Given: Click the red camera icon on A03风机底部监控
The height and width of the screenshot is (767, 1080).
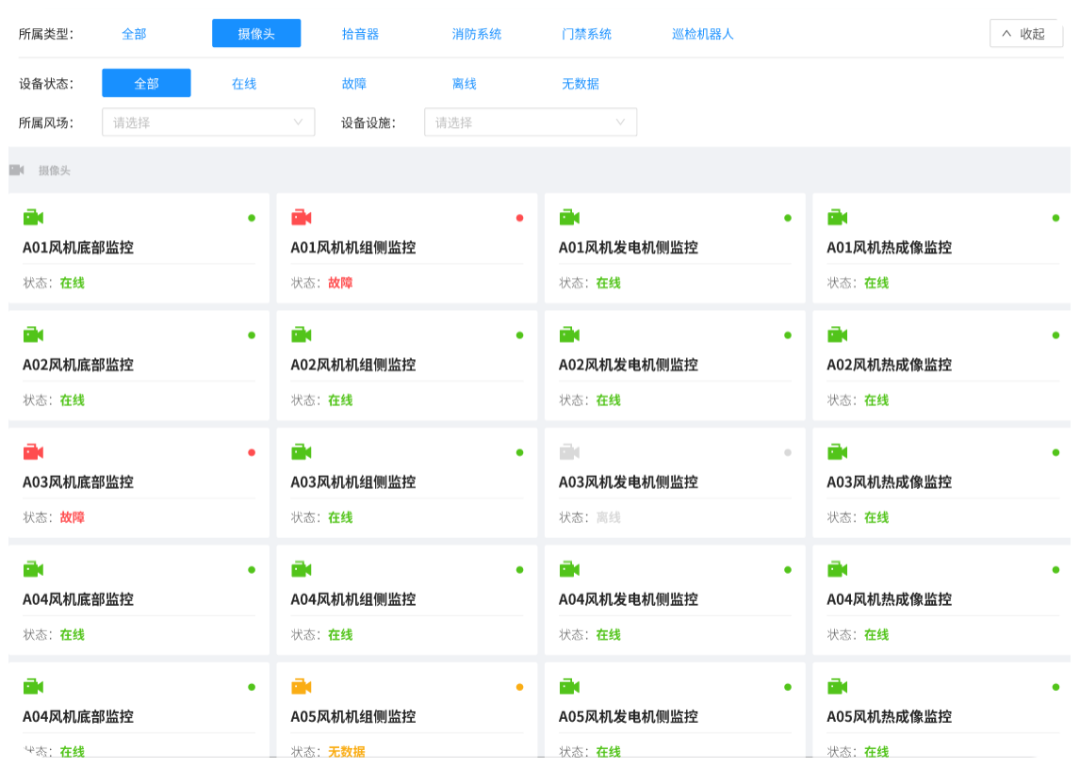Looking at the screenshot, I should pyautogui.click(x=33, y=452).
